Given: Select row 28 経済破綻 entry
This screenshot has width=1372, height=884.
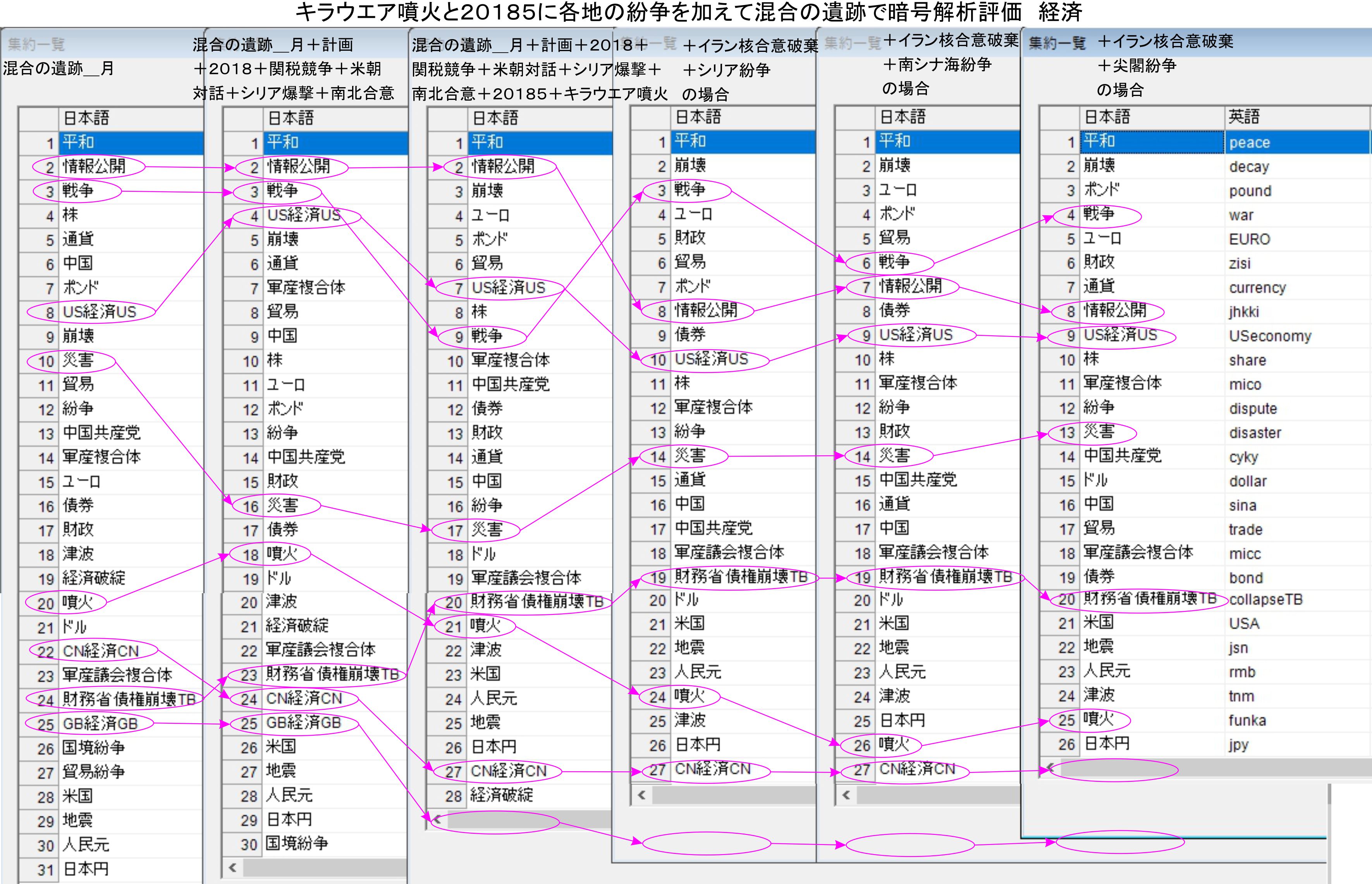Looking at the screenshot, I should [x=501, y=796].
